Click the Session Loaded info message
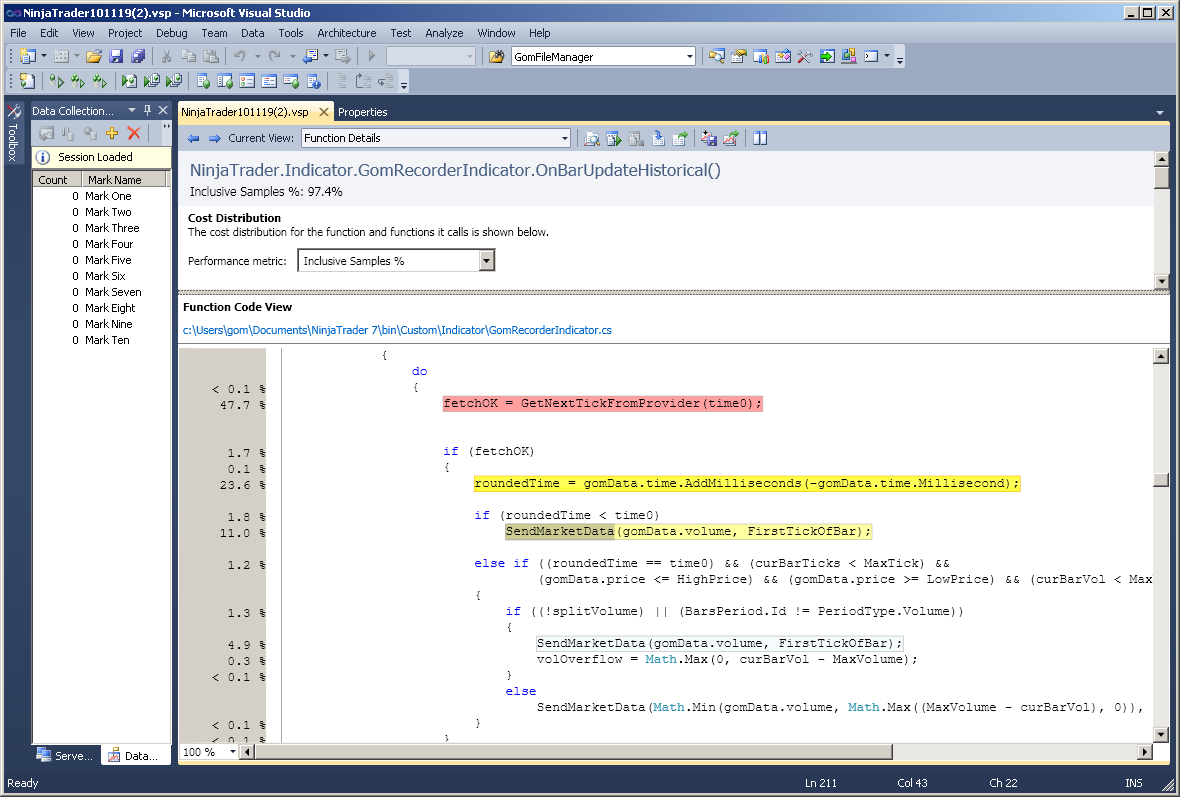The image size is (1180, 797). (102, 157)
